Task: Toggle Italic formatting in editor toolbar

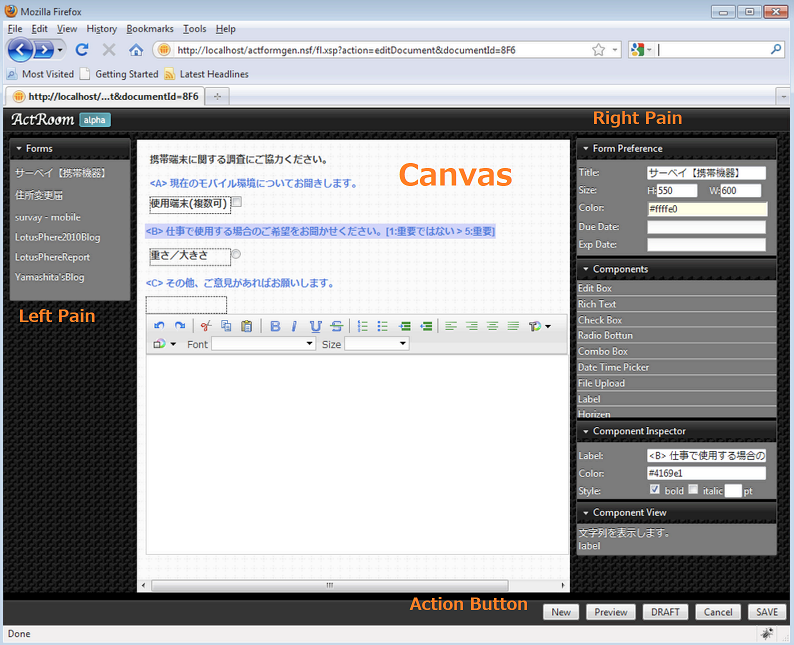Action: pyautogui.click(x=294, y=327)
